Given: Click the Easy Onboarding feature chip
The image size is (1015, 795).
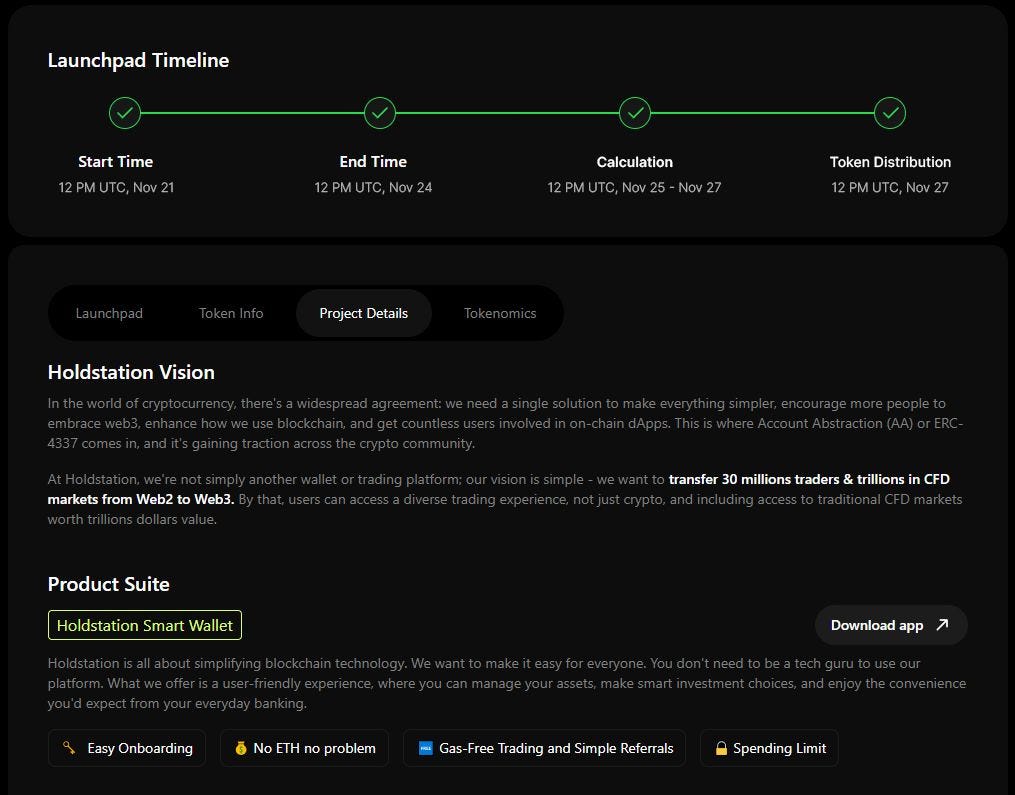Looking at the screenshot, I should 127,748.
